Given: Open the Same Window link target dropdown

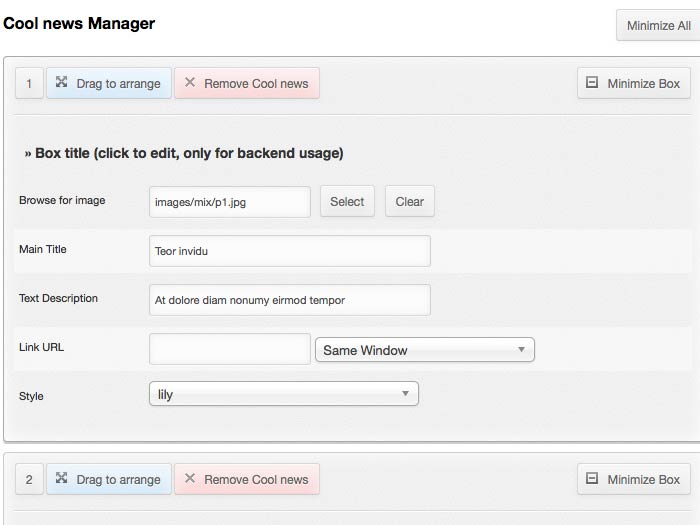Looking at the screenshot, I should (x=424, y=350).
